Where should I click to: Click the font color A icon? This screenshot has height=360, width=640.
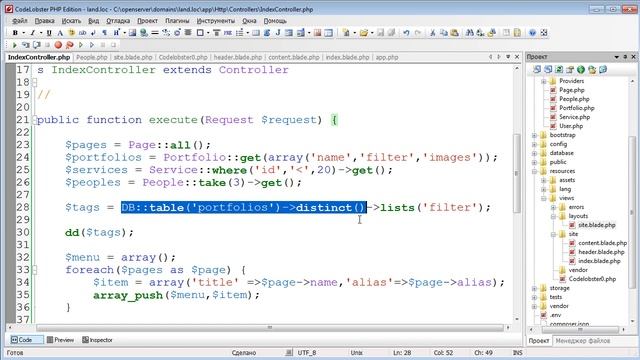tap(60, 33)
